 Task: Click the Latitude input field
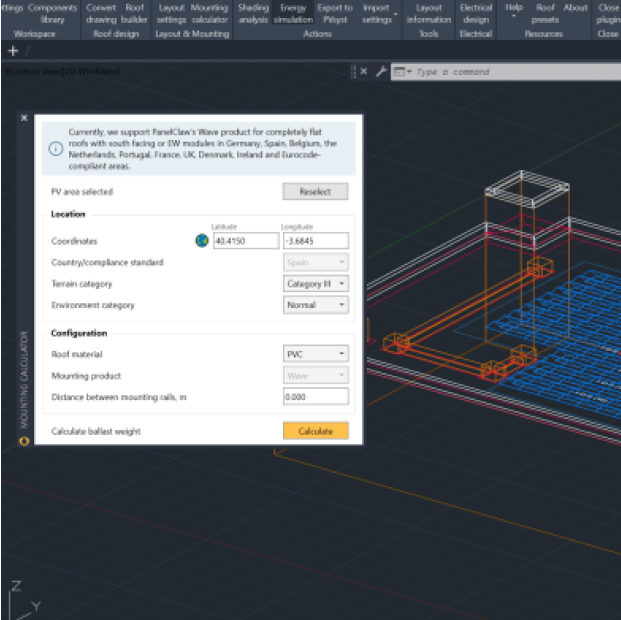point(245,241)
